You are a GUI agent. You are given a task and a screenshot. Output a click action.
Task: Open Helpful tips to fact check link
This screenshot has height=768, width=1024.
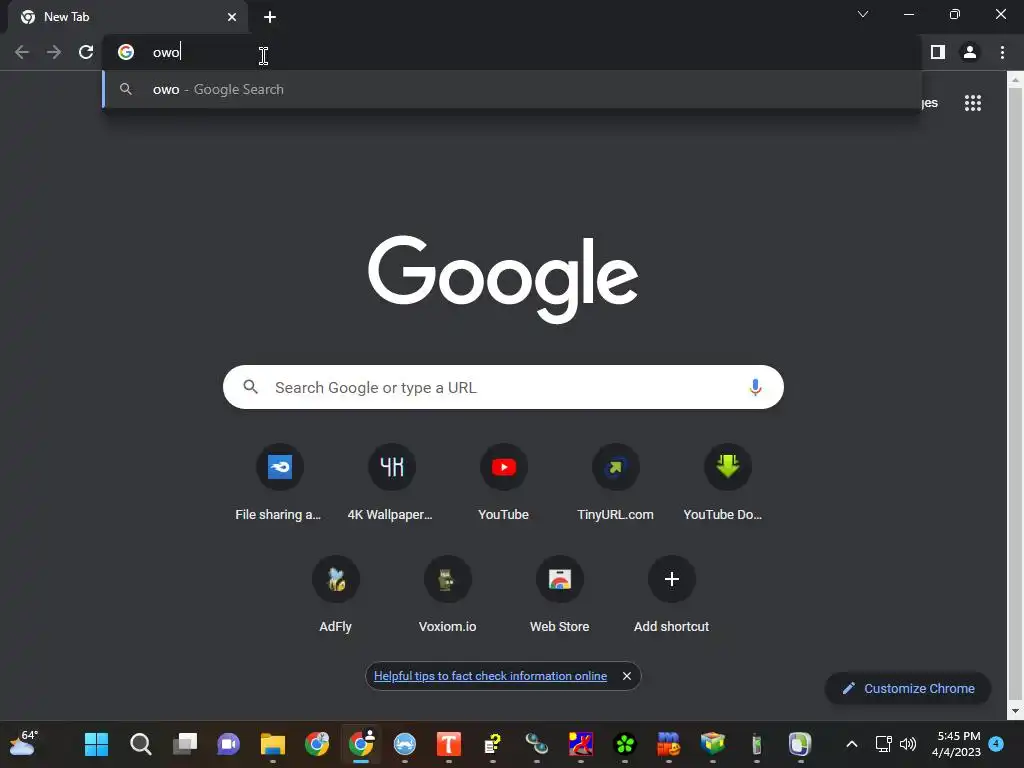(x=490, y=676)
